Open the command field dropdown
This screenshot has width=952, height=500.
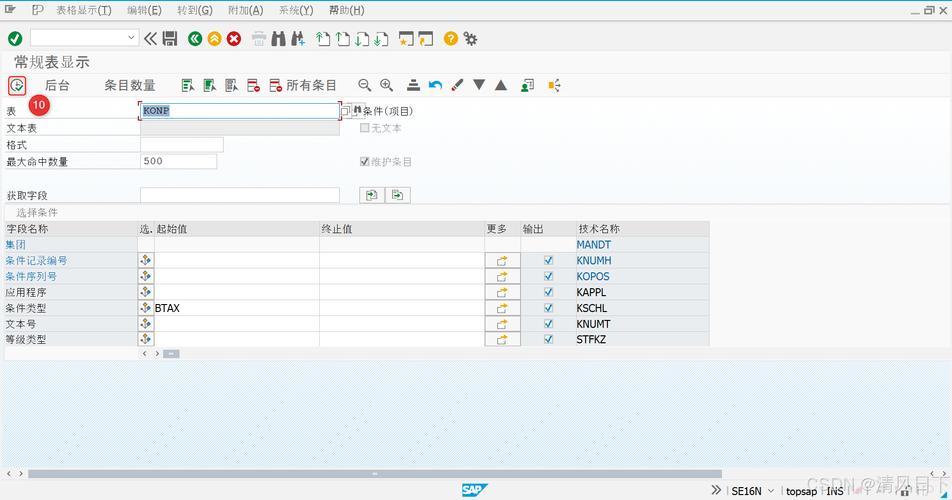pyautogui.click(x=132, y=38)
